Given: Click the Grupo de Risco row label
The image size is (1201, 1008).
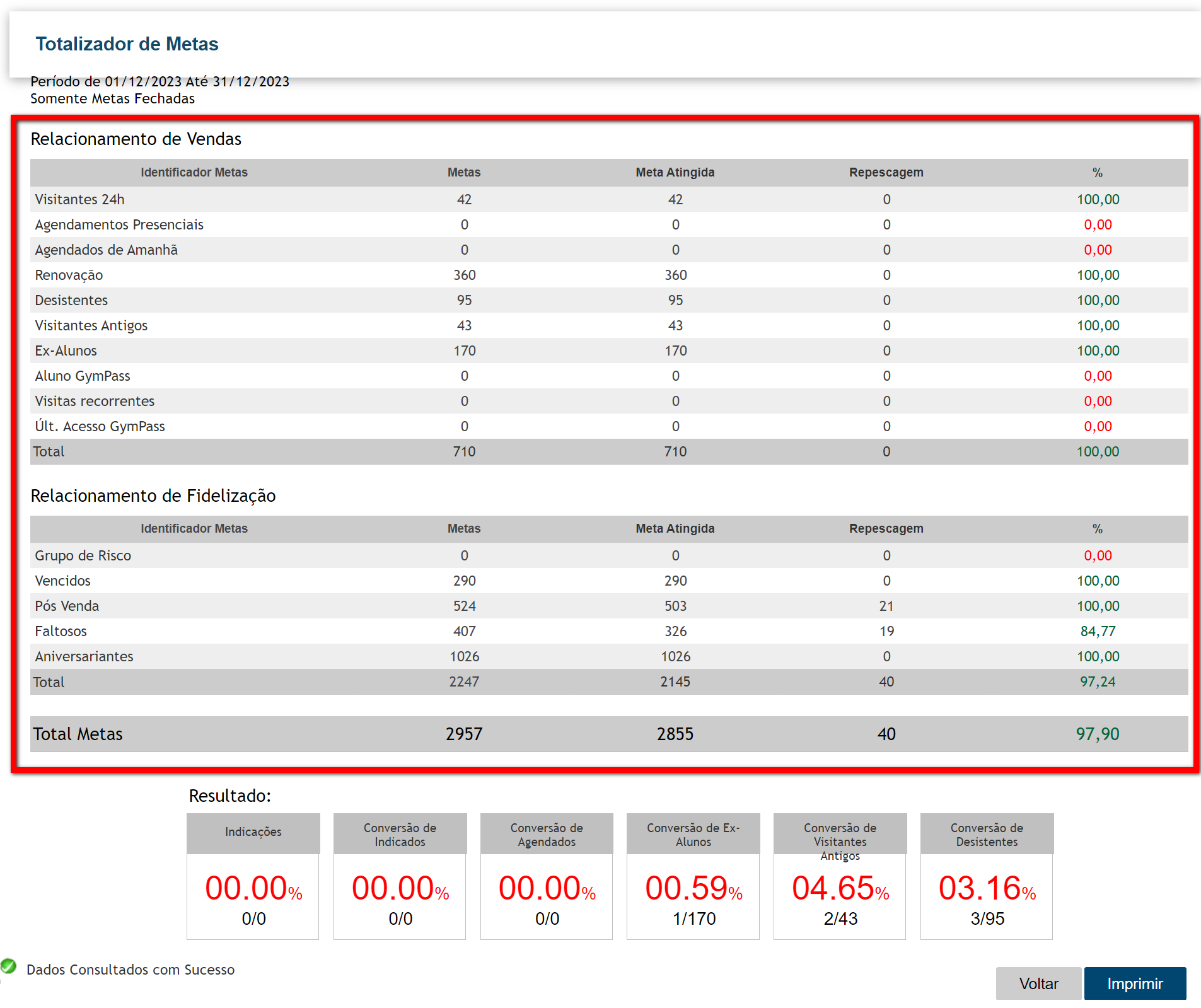Looking at the screenshot, I should coord(83,555).
